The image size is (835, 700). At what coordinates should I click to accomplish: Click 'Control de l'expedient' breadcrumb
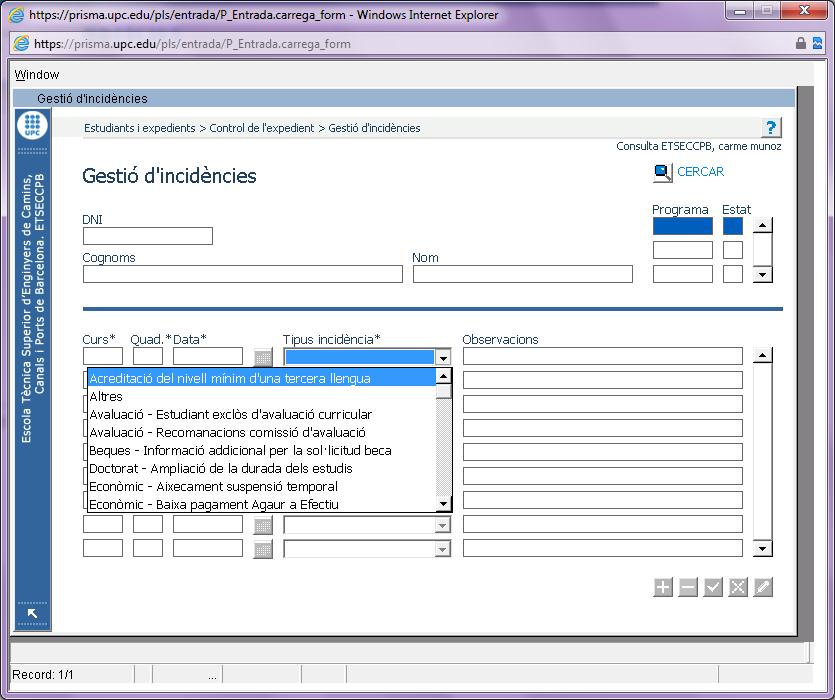coord(261,128)
